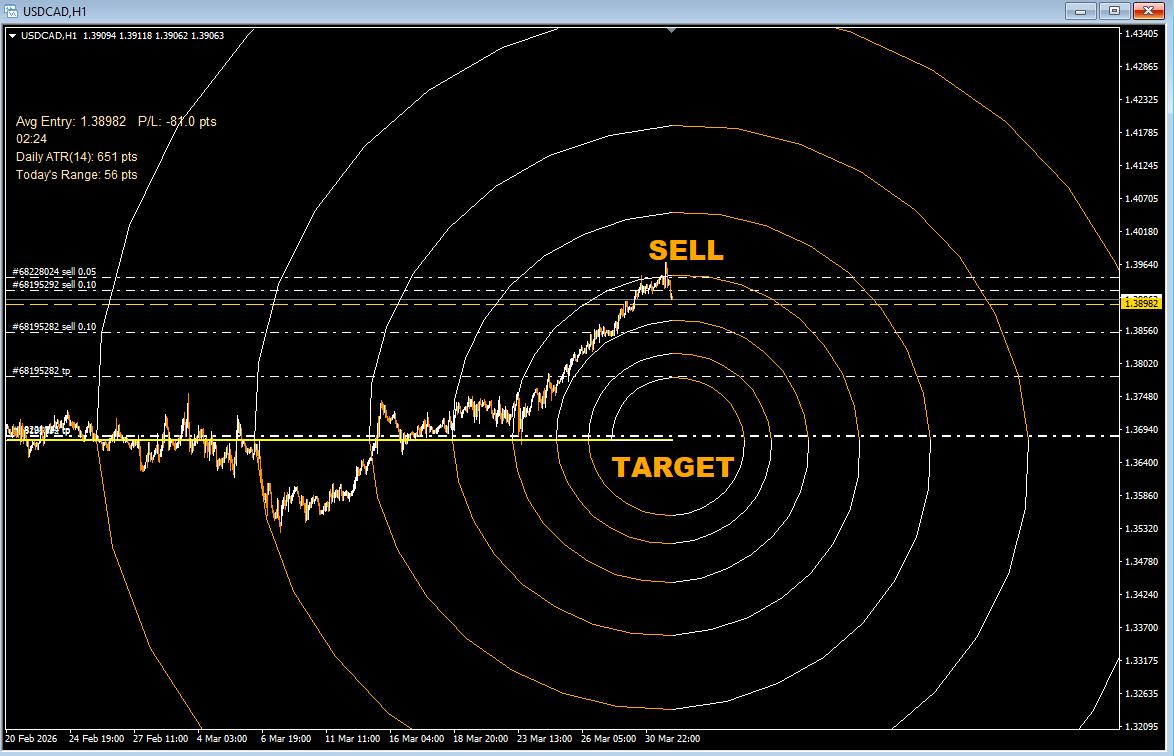The image size is (1174, 756).
Task: Click time axis label 18 Mar 20:00
Action: (481, 739)
